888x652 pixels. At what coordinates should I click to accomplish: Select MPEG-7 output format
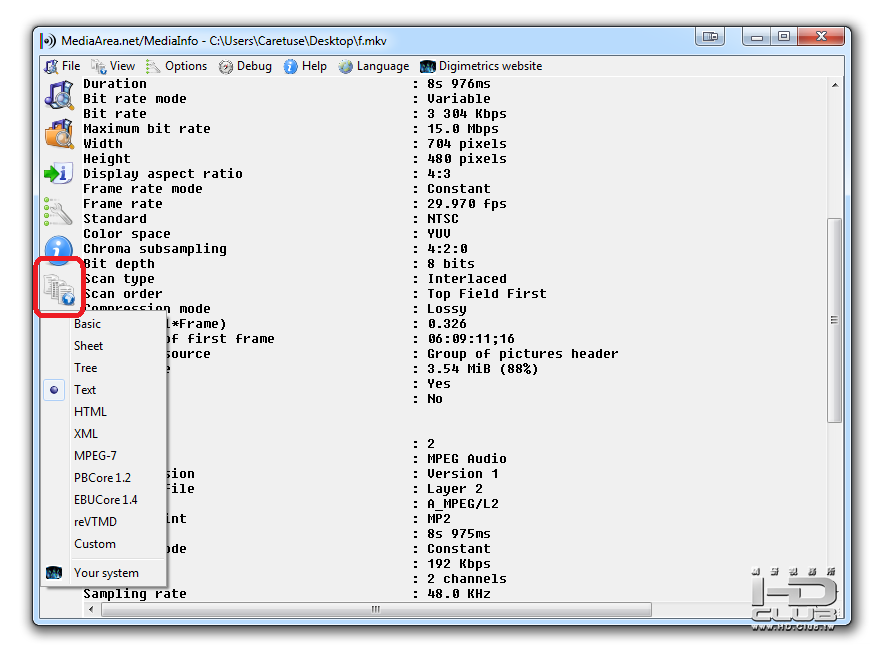point(105,456)
